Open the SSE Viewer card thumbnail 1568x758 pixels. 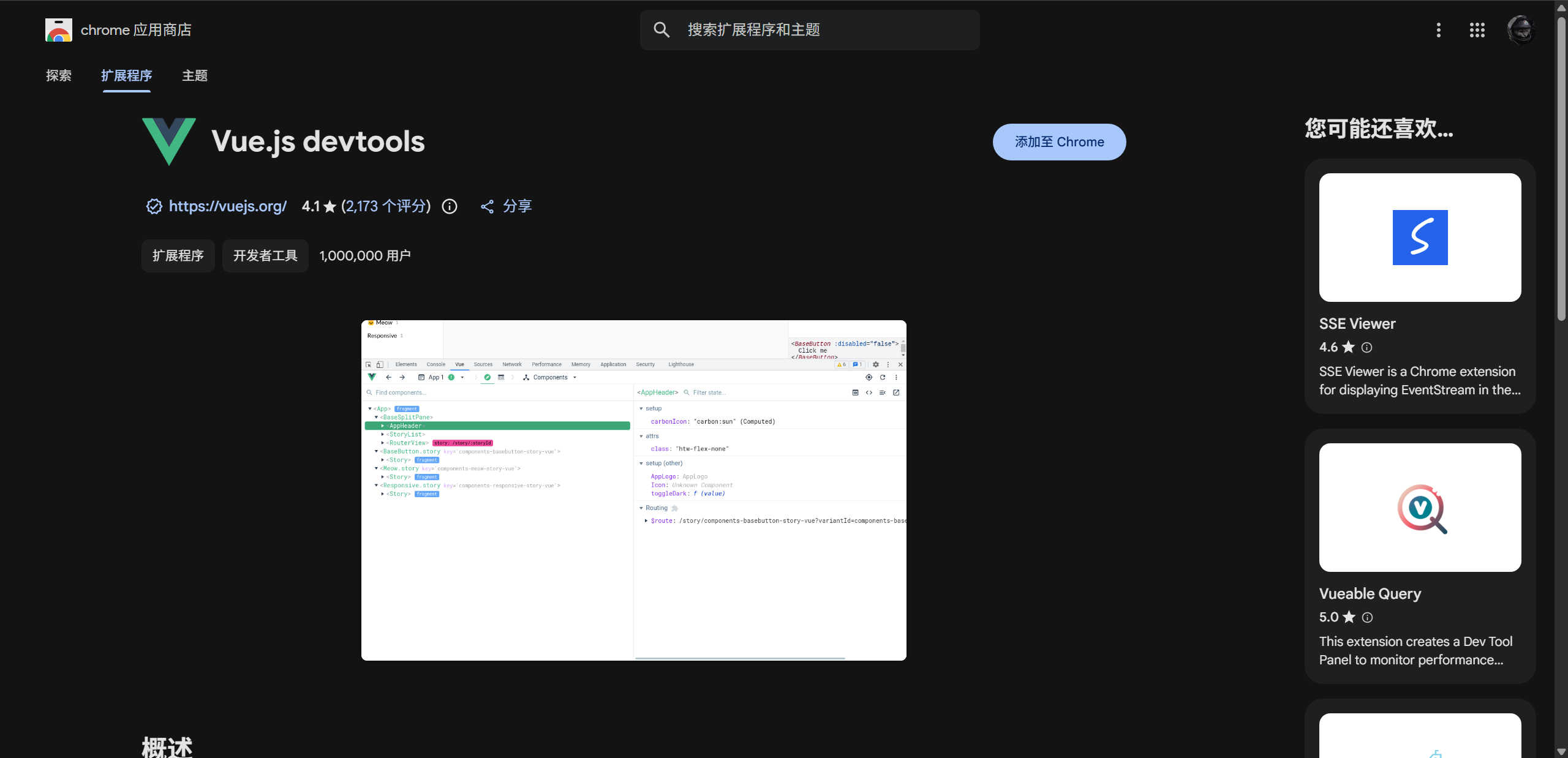(x=1420, y=238)
